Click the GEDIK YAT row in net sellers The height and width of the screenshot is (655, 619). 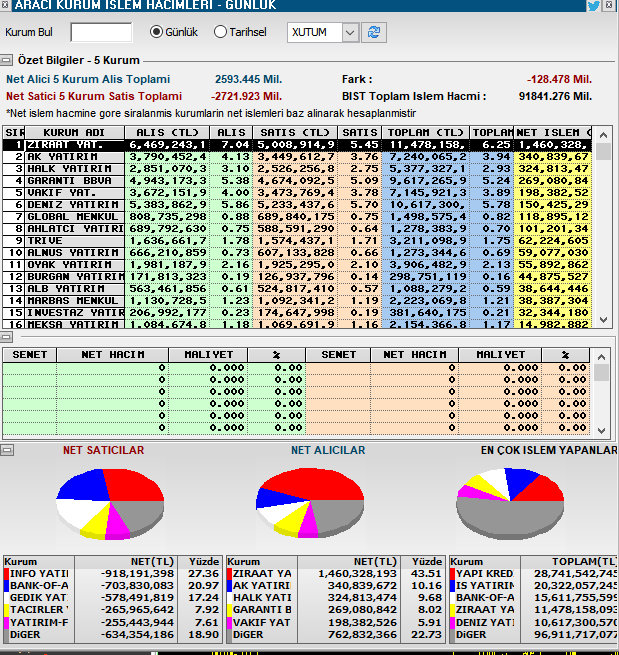112,598
